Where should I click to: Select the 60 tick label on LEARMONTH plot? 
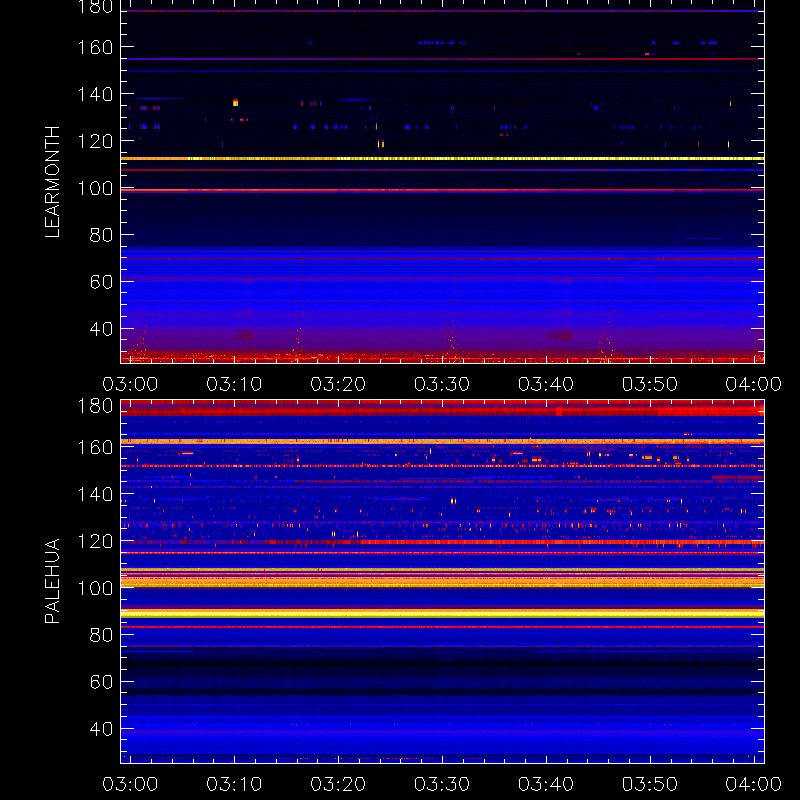point(101,282)
